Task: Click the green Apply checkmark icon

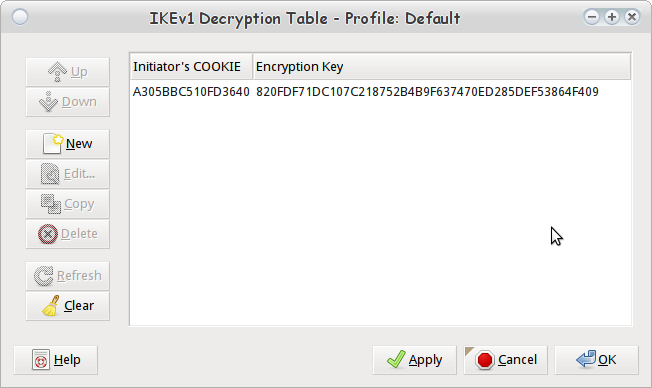Action: [x=396, y=359]
